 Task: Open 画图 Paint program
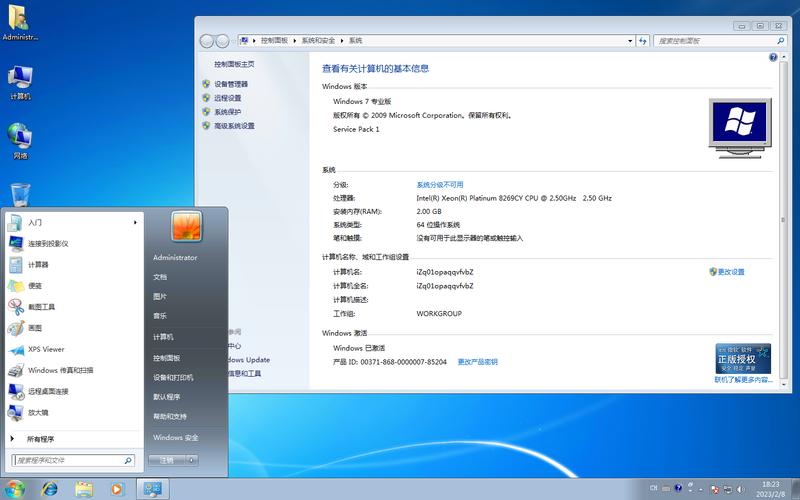pyautogui.click(x=73, y=328)
